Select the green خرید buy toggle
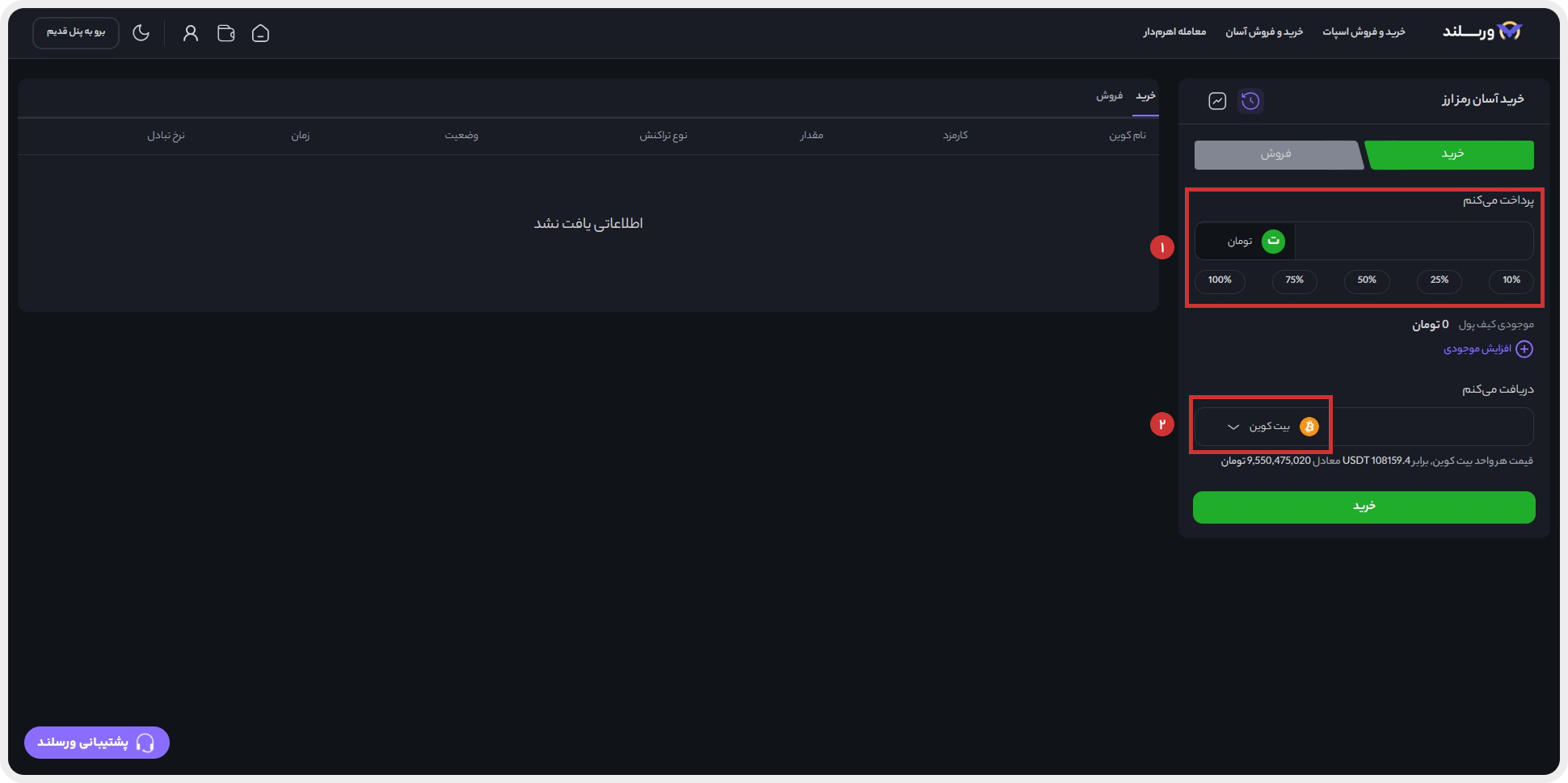Viewport: 1568px width, 783px height. pos(1452,154)
